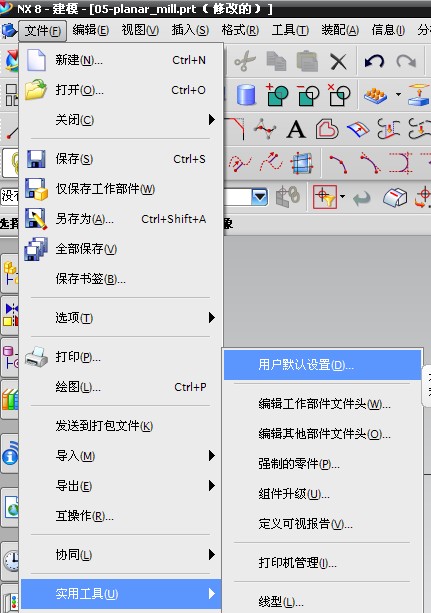The height and width of the screenshot is (613, 431).
Task: Choose 保存(S) Save menu item
Action: [x=120, y=159]
